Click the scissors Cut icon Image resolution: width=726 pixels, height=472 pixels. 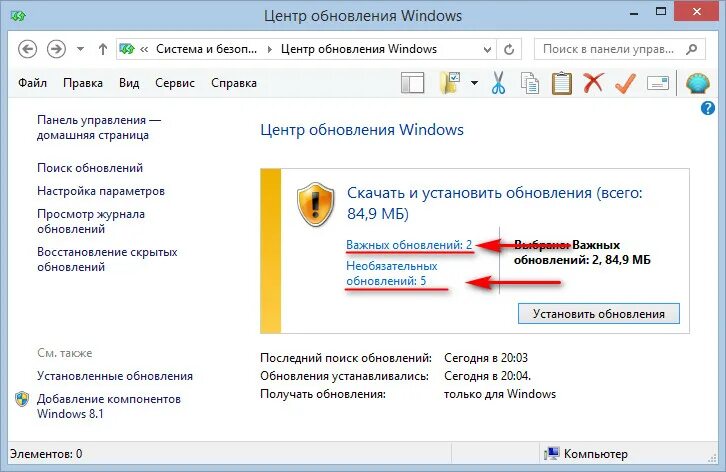pyautogui.click(x=498, y=83)
